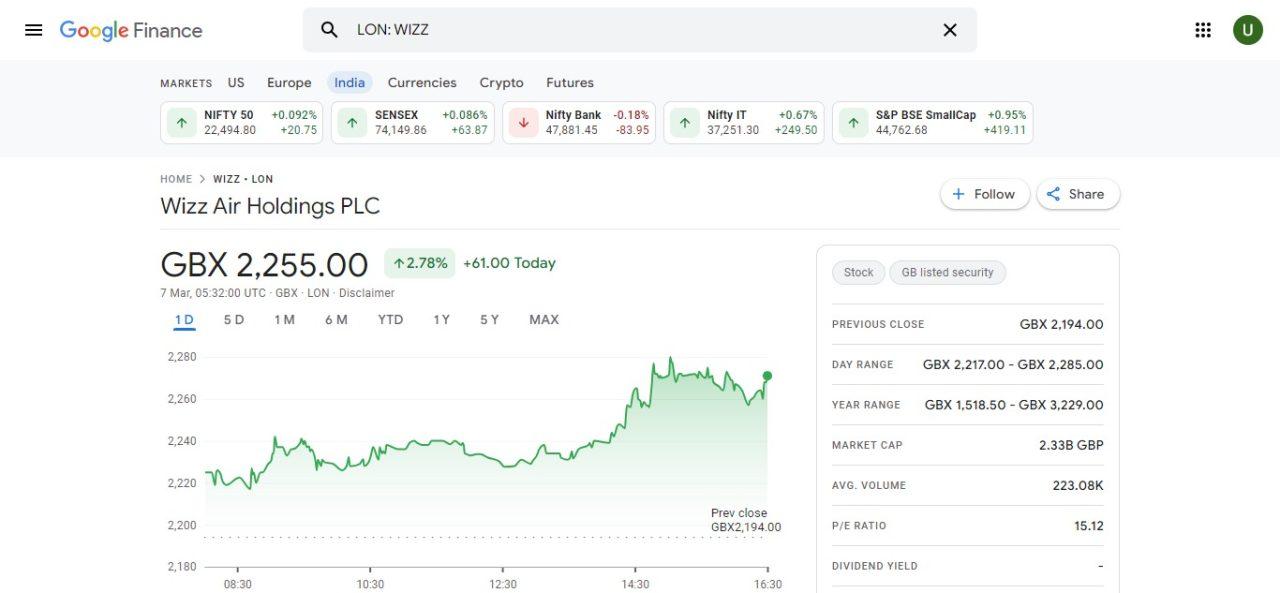1280x593 pixels.
Task: Open the Futures markets tab
Action: pos(570,83)
